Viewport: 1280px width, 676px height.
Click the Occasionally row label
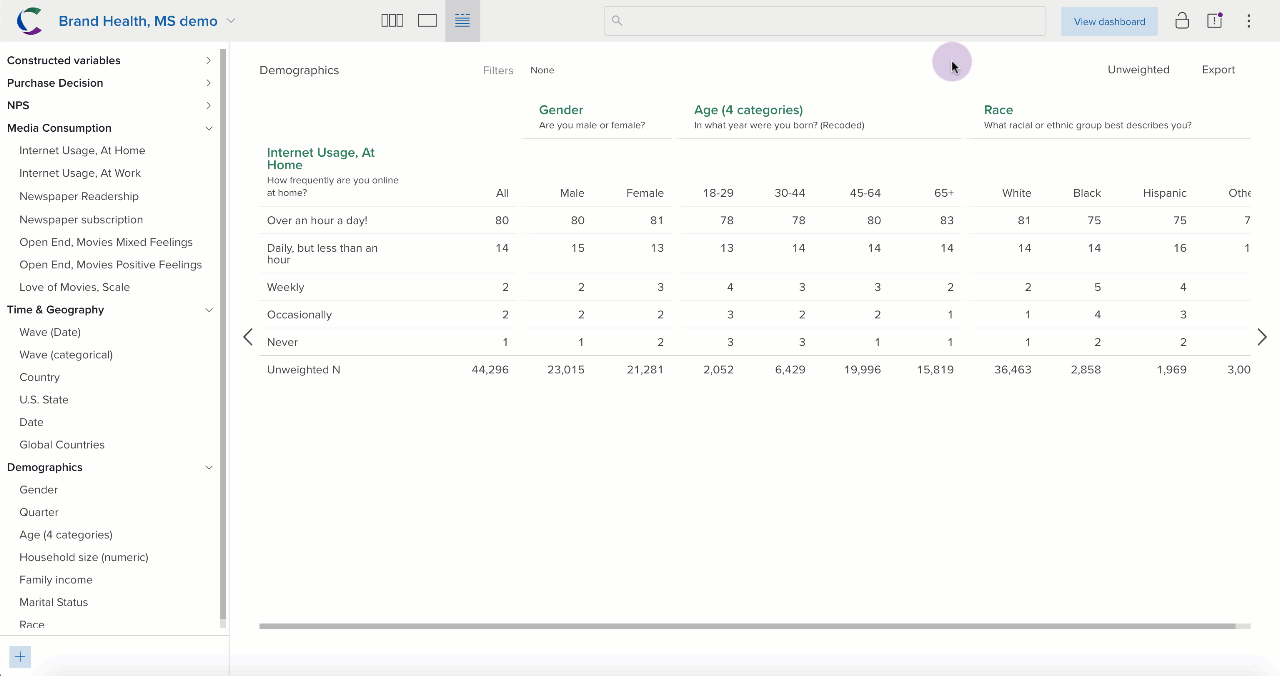tap(299, 315)
